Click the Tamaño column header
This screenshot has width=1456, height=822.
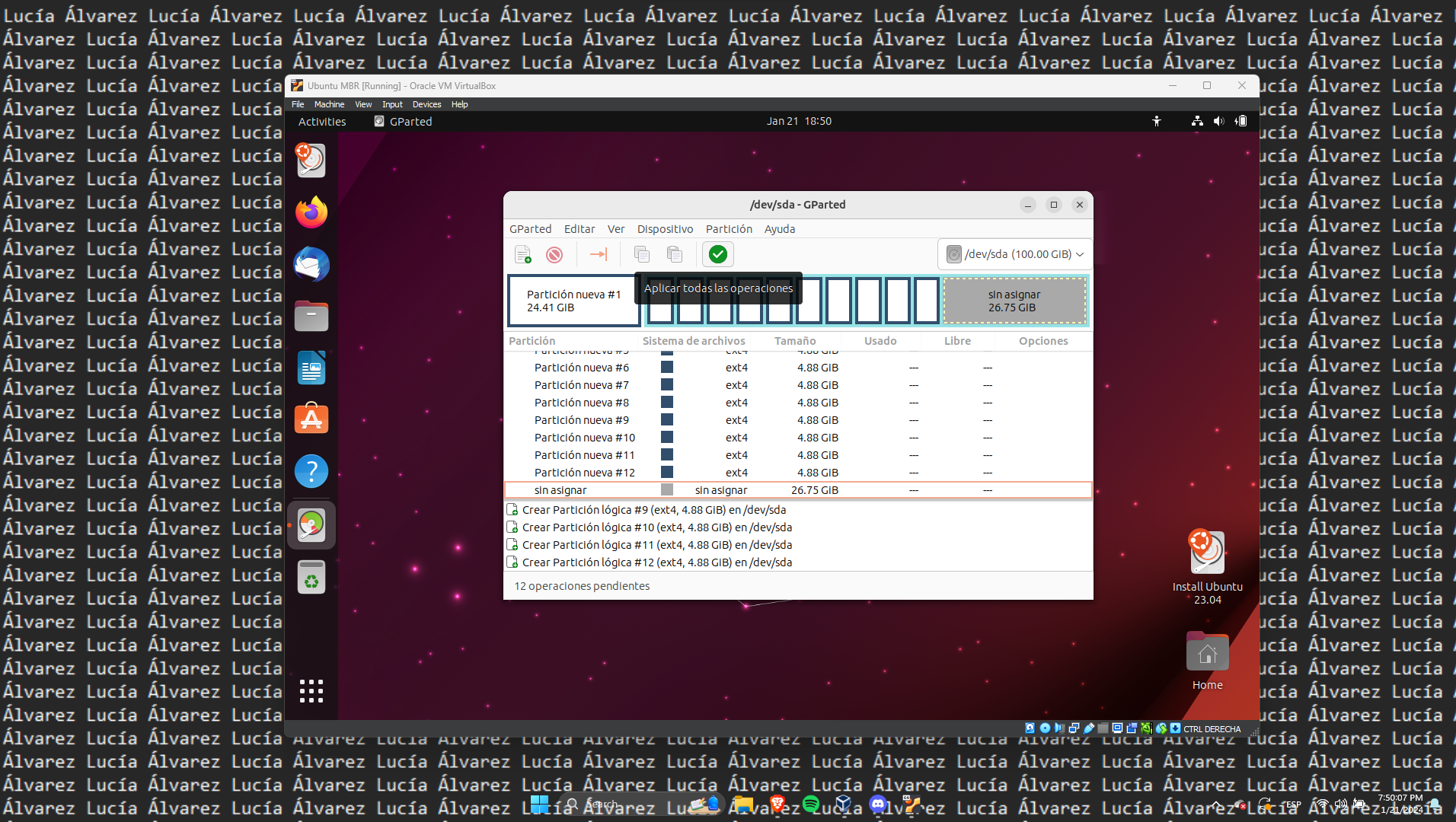[795, 341]
